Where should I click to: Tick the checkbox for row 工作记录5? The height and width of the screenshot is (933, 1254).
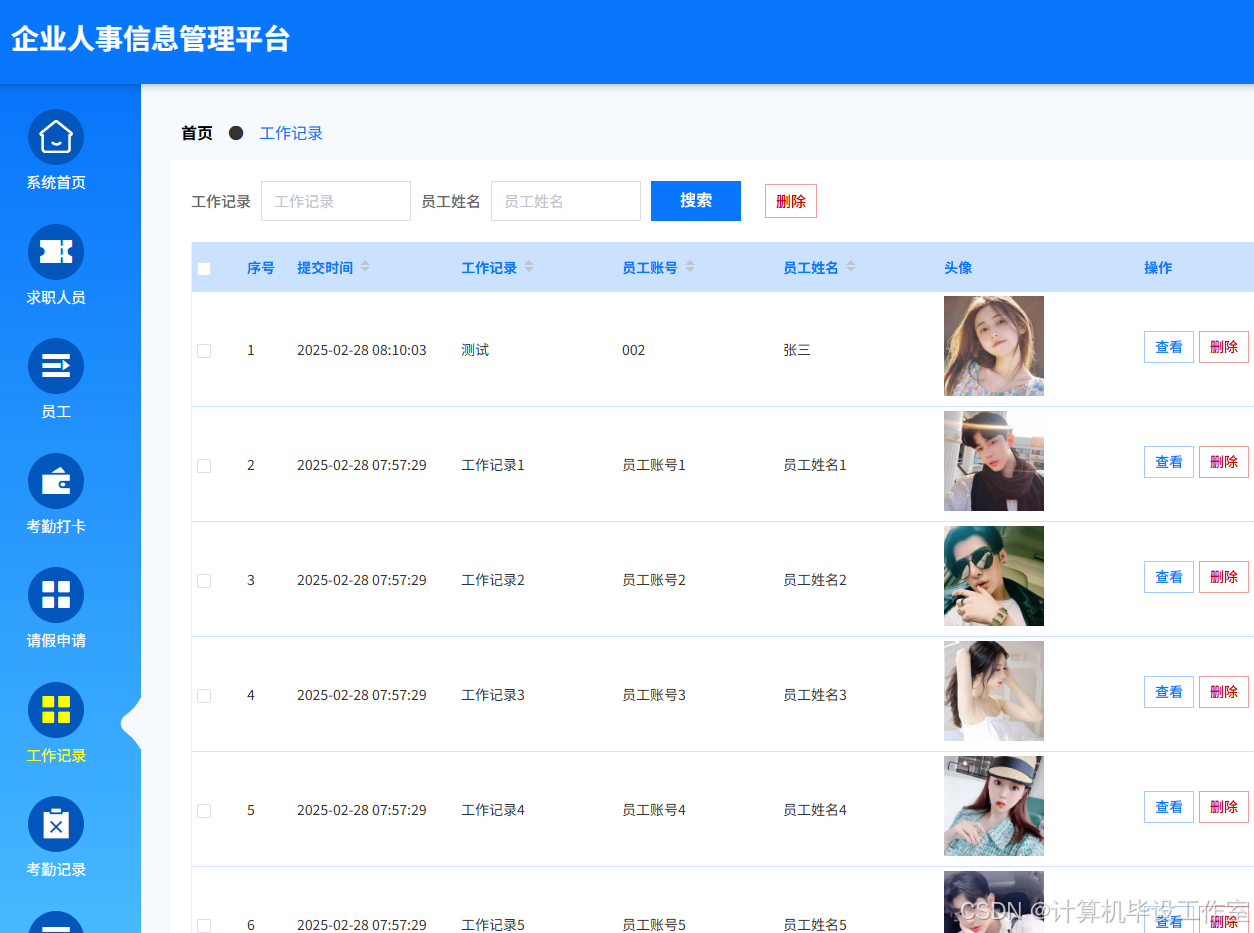[204, 926]
